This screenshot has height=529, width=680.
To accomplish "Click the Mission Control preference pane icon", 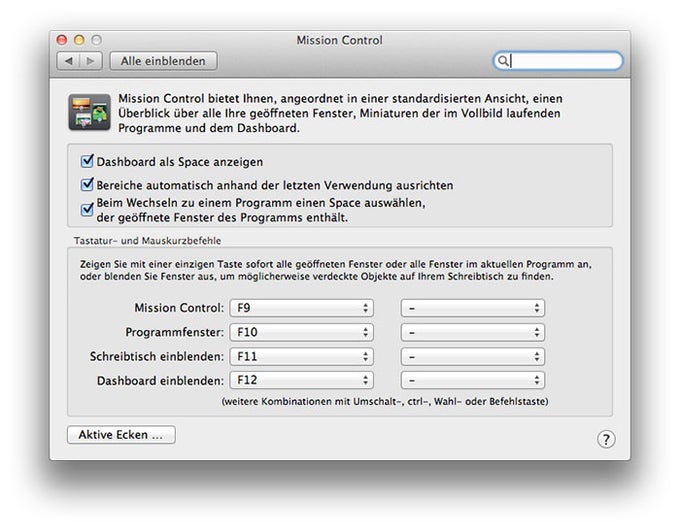I will [90, 112].
